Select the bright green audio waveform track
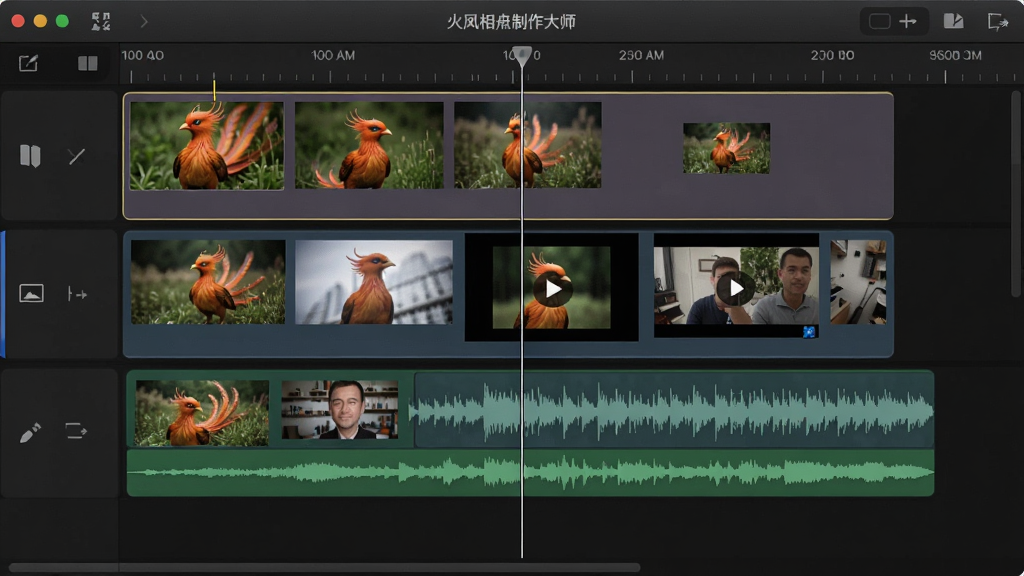Viewport: 1024px width, 576px height. [x=530, y=472]
